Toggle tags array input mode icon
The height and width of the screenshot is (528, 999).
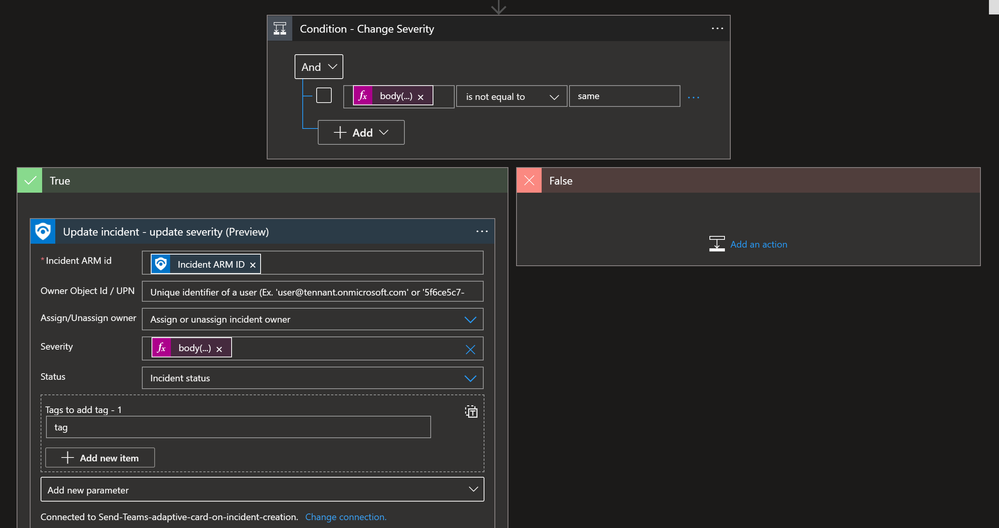click(x=471, y=411)
